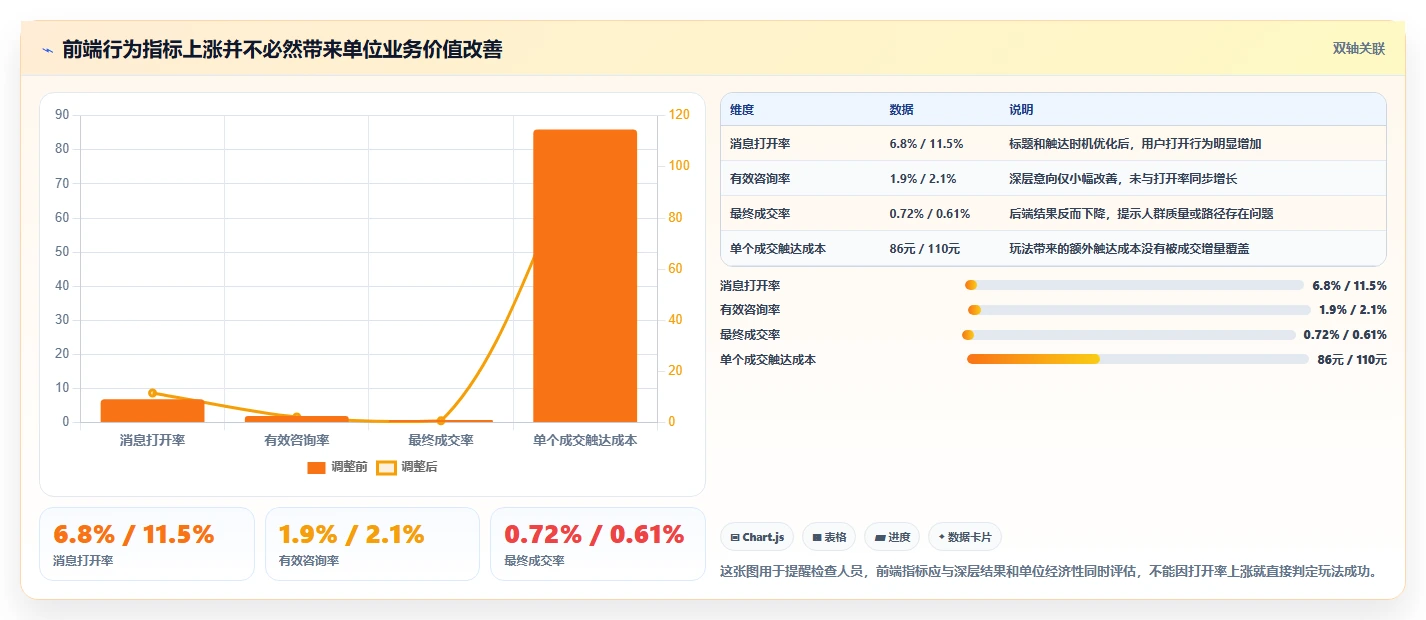Click the 消息打开率 chart bar
The width and height of the screenshot is (1426, 620).
(152, 411)
